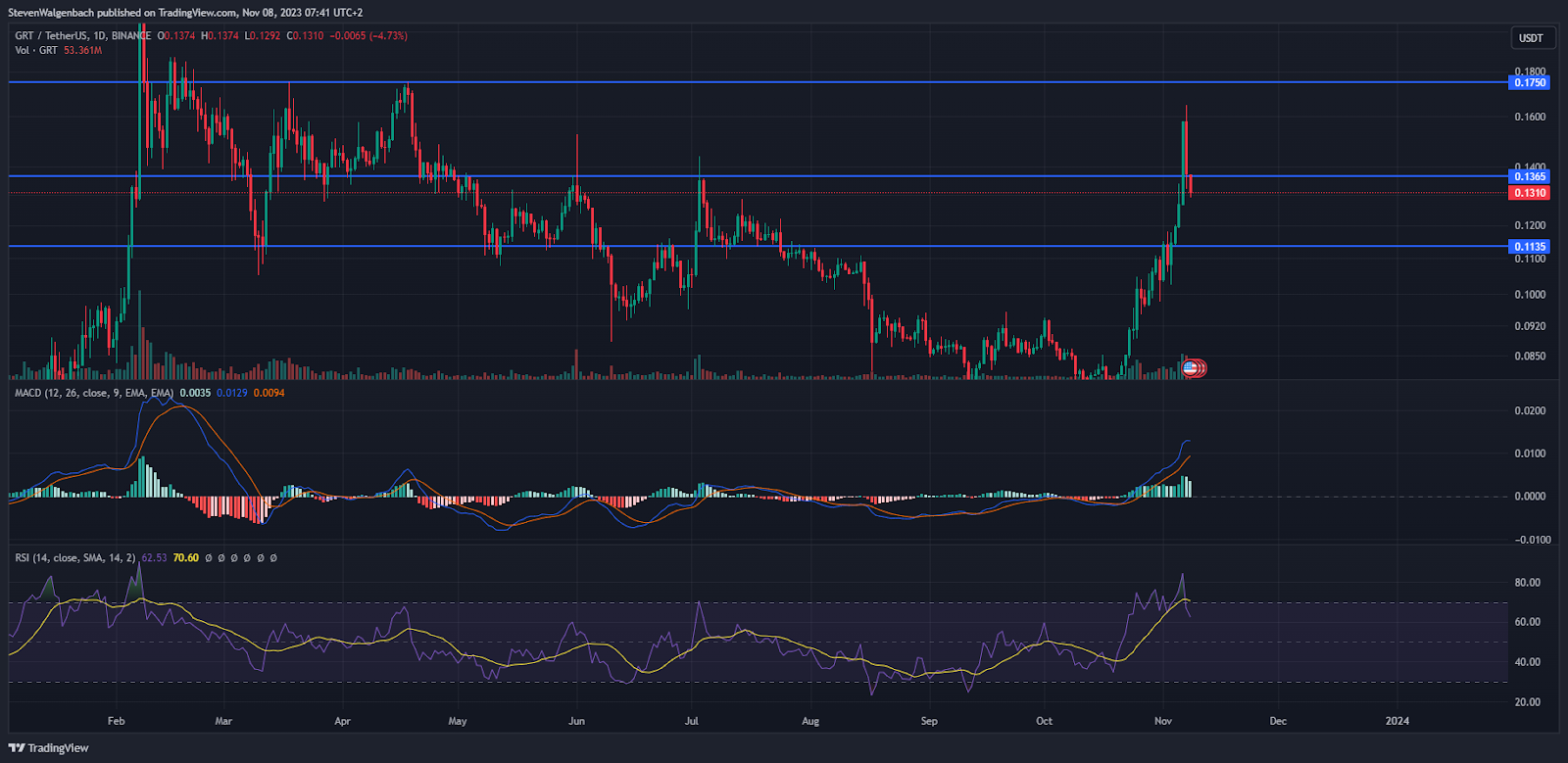
Task: Click 2024 on the time axis
Action: pyautogui.click(x=1397, y=721)
